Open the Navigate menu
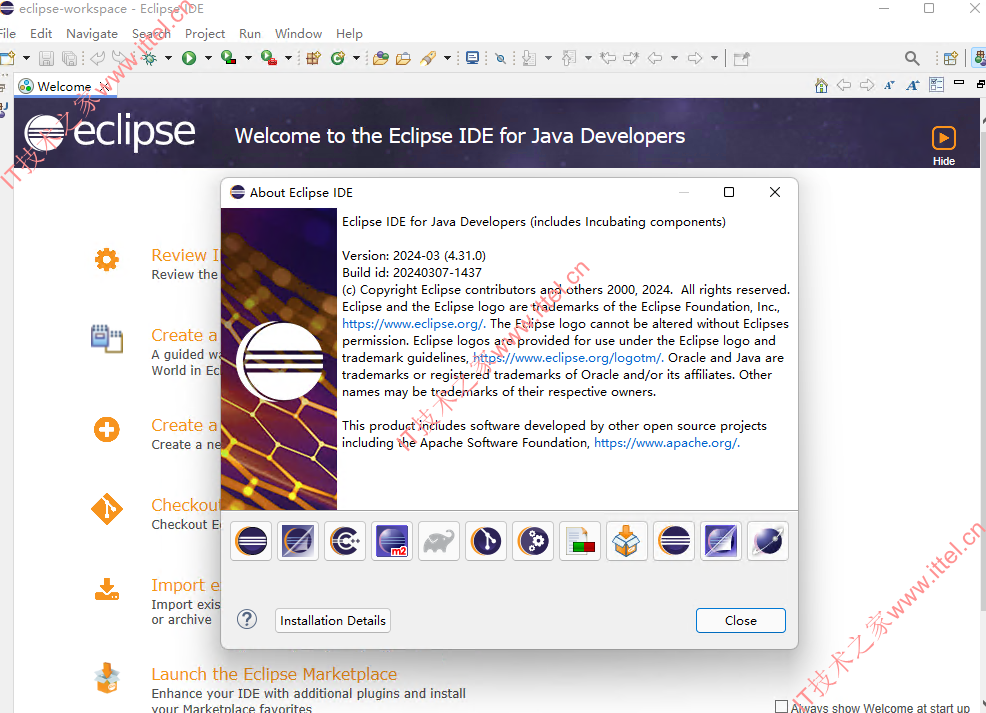Viewport: 986px width, 713px height. (x=92, y=34)
